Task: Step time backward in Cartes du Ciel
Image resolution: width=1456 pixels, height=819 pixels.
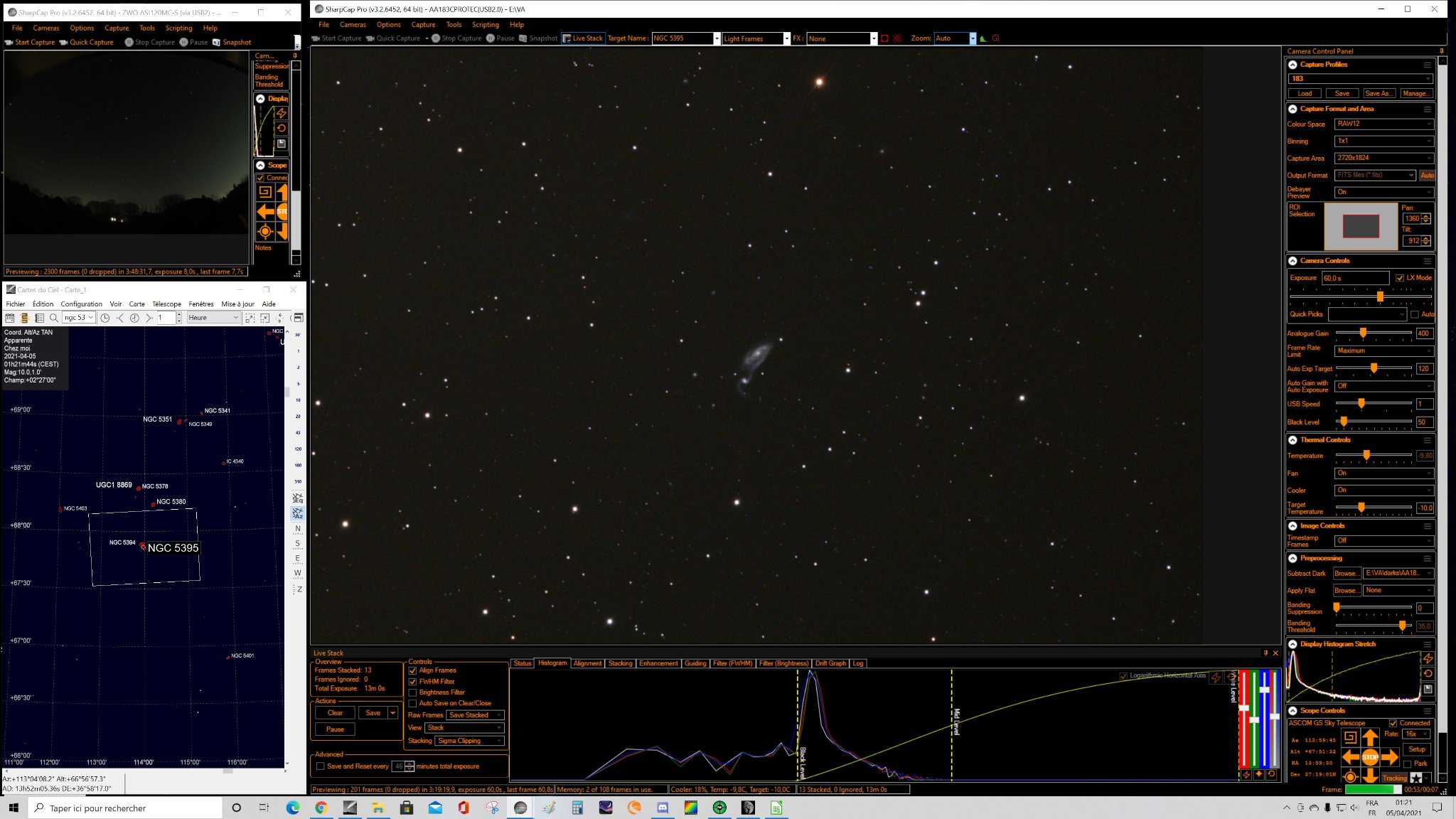Action: pos(120,318)
